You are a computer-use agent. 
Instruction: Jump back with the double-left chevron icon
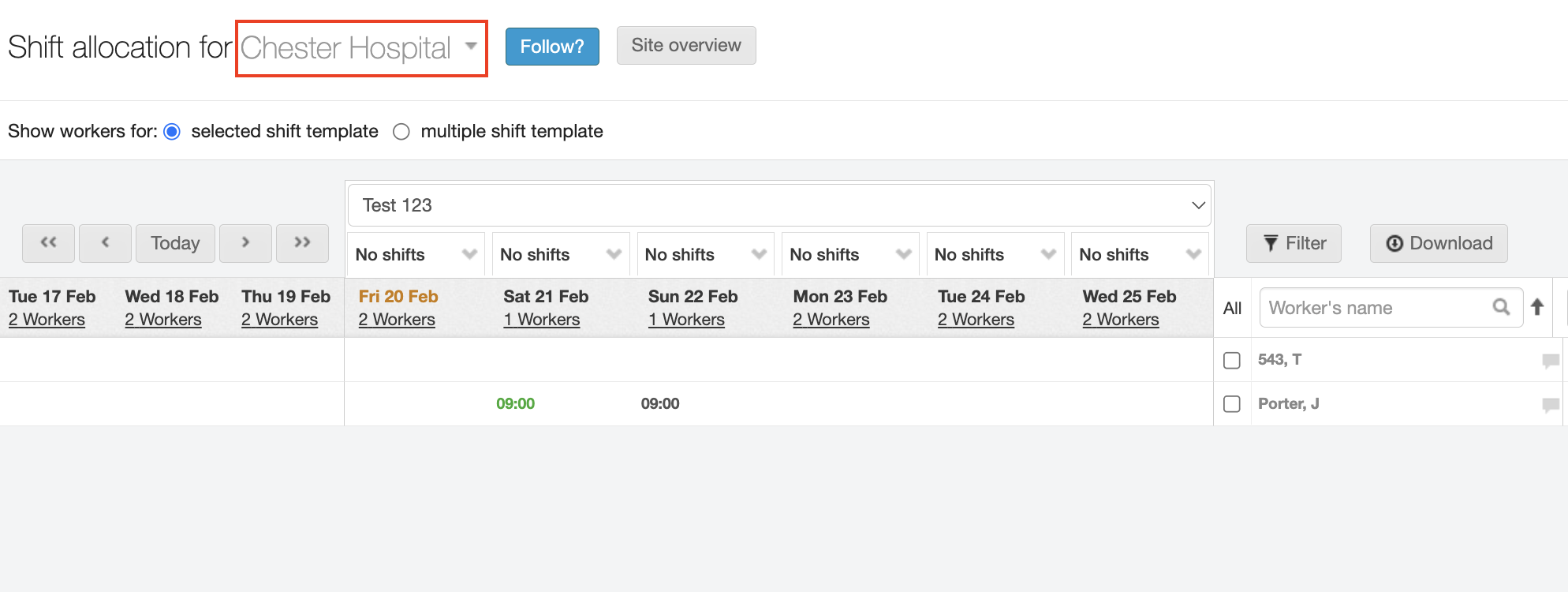point(48,243)
